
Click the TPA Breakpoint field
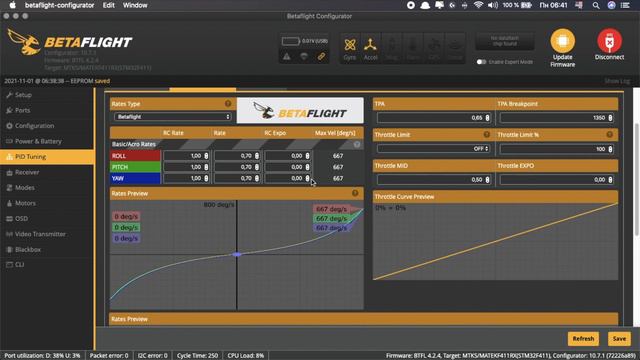(557, 118)
